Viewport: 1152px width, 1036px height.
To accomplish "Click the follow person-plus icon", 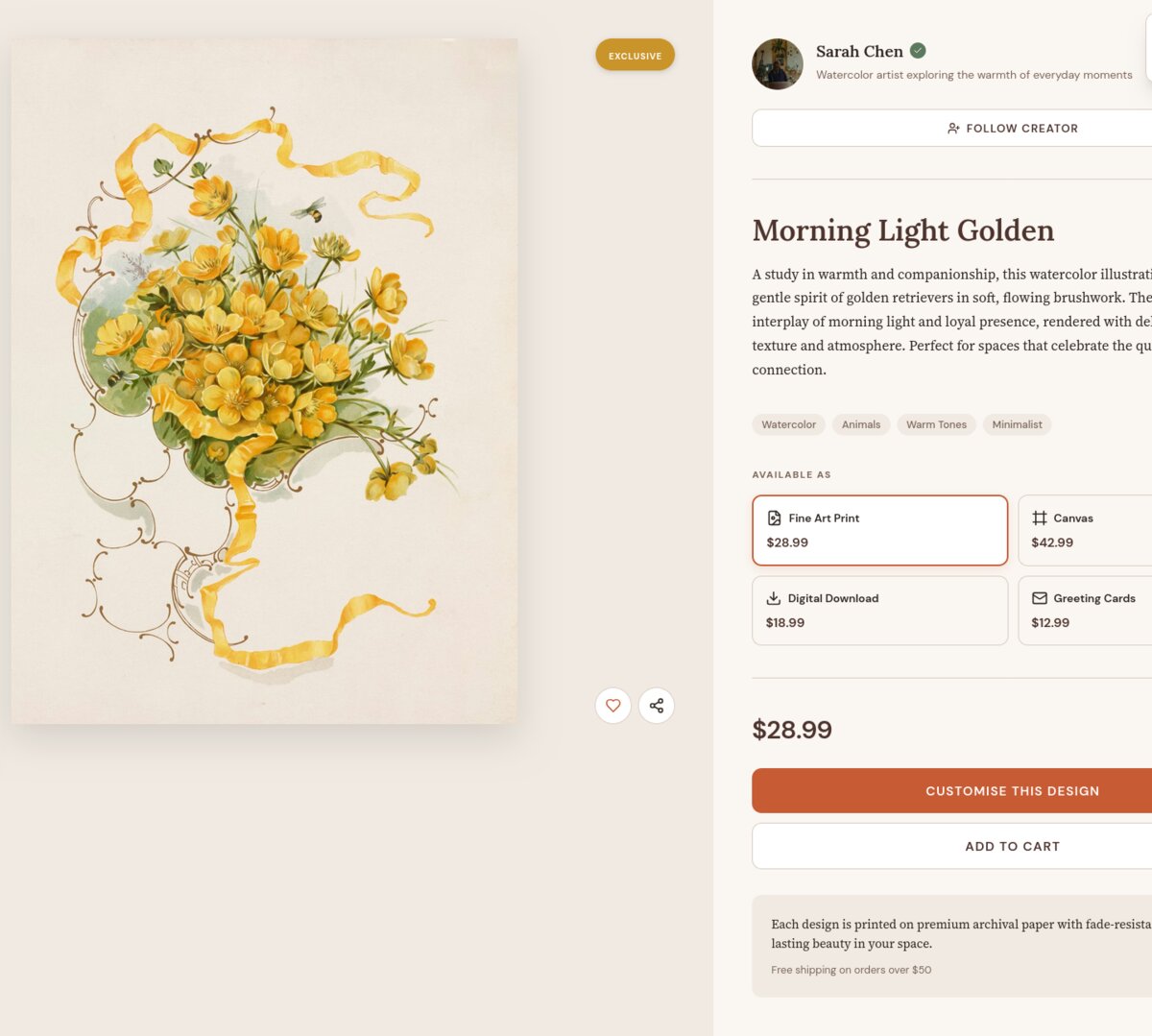I will [953, 129].
